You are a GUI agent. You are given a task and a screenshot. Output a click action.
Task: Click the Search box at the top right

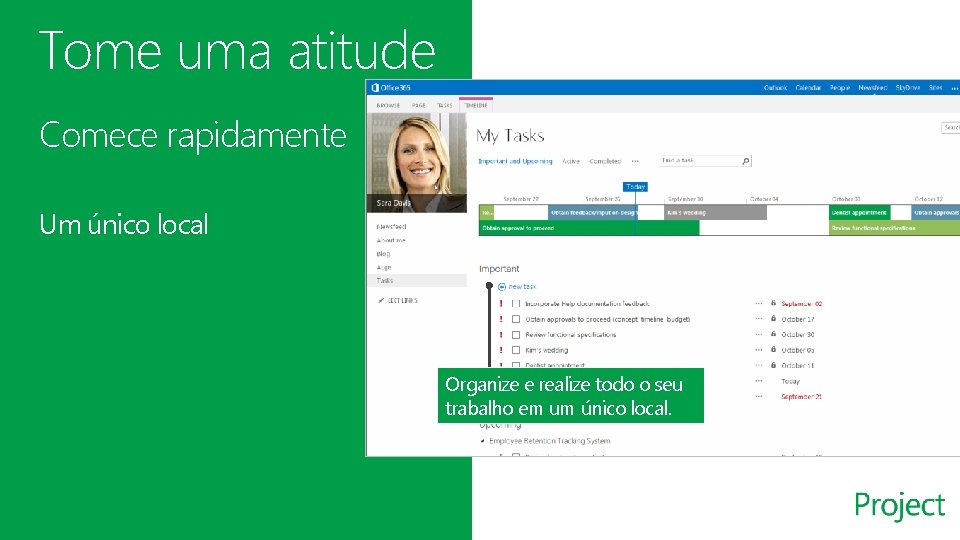coord(950,127)
